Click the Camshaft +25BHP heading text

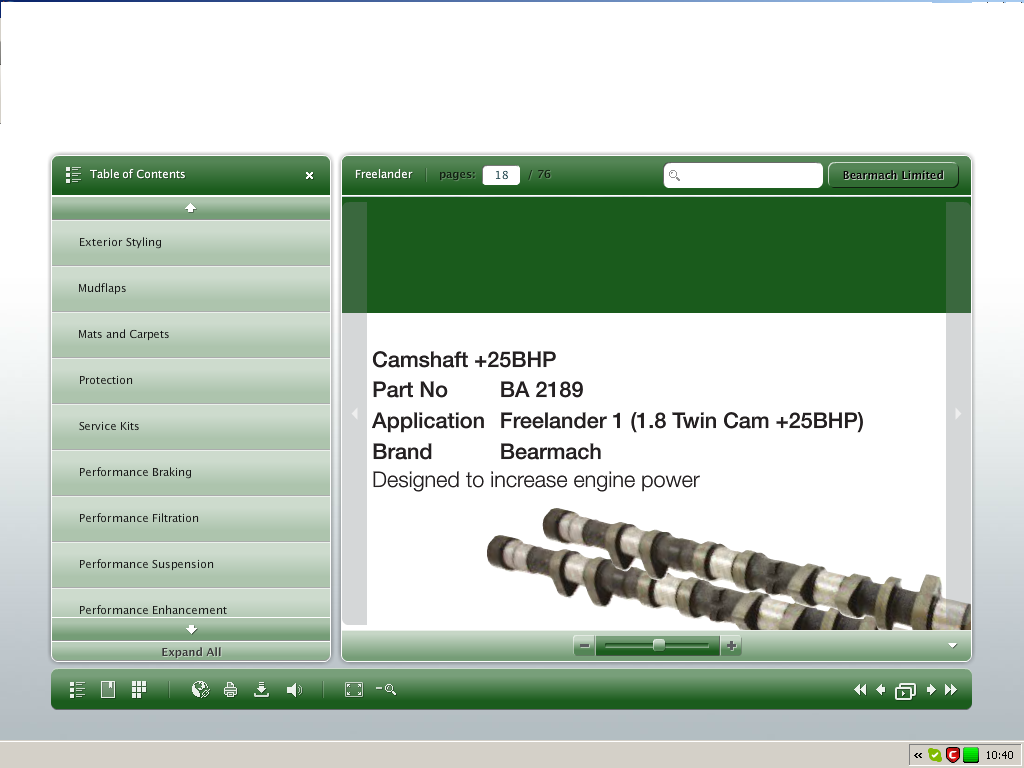click(464, 359)
